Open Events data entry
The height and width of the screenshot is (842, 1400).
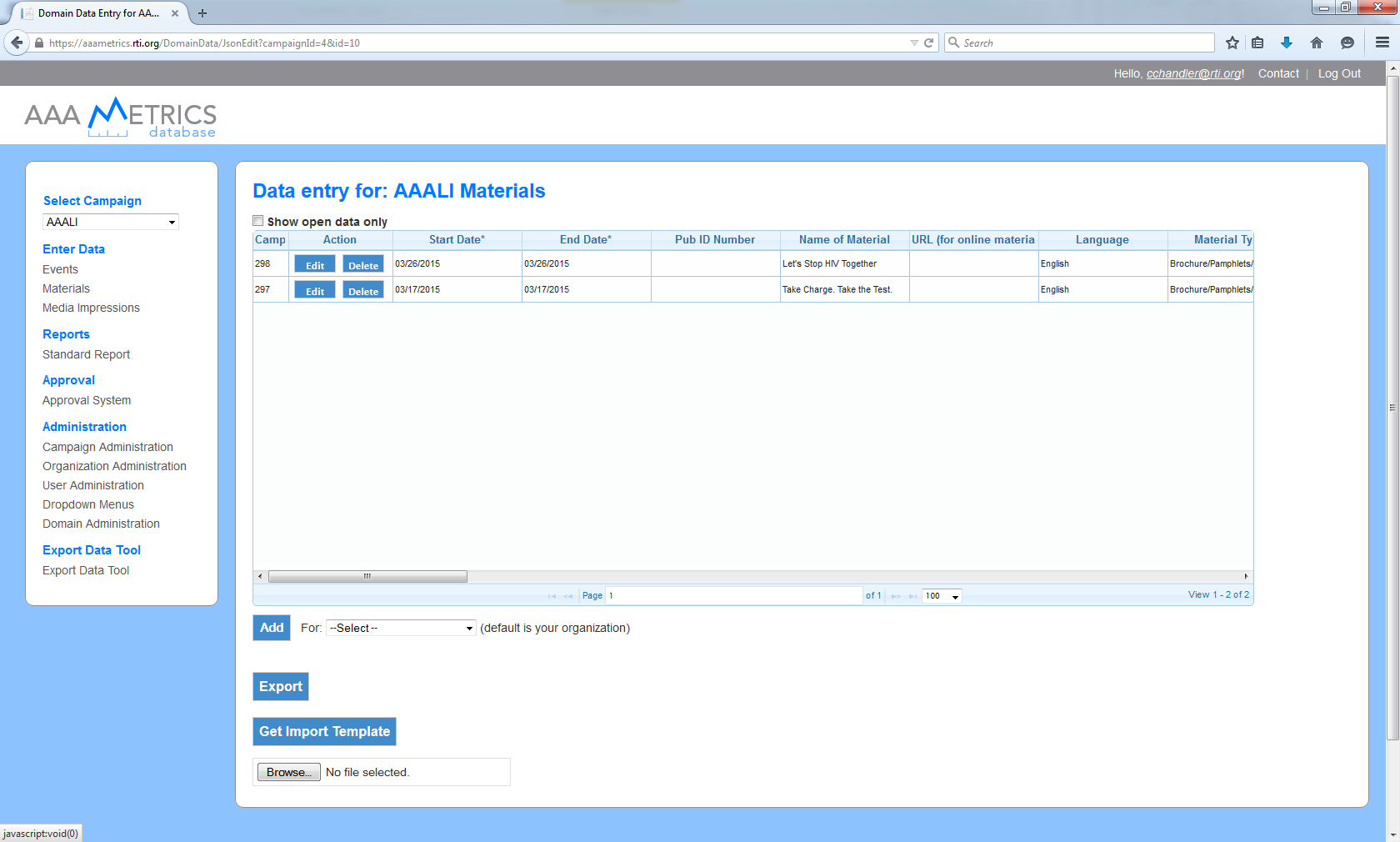click(x=60, y=269)
